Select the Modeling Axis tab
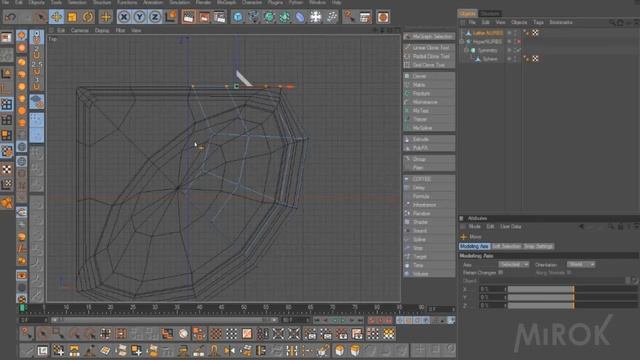 (x=474, y=247)
